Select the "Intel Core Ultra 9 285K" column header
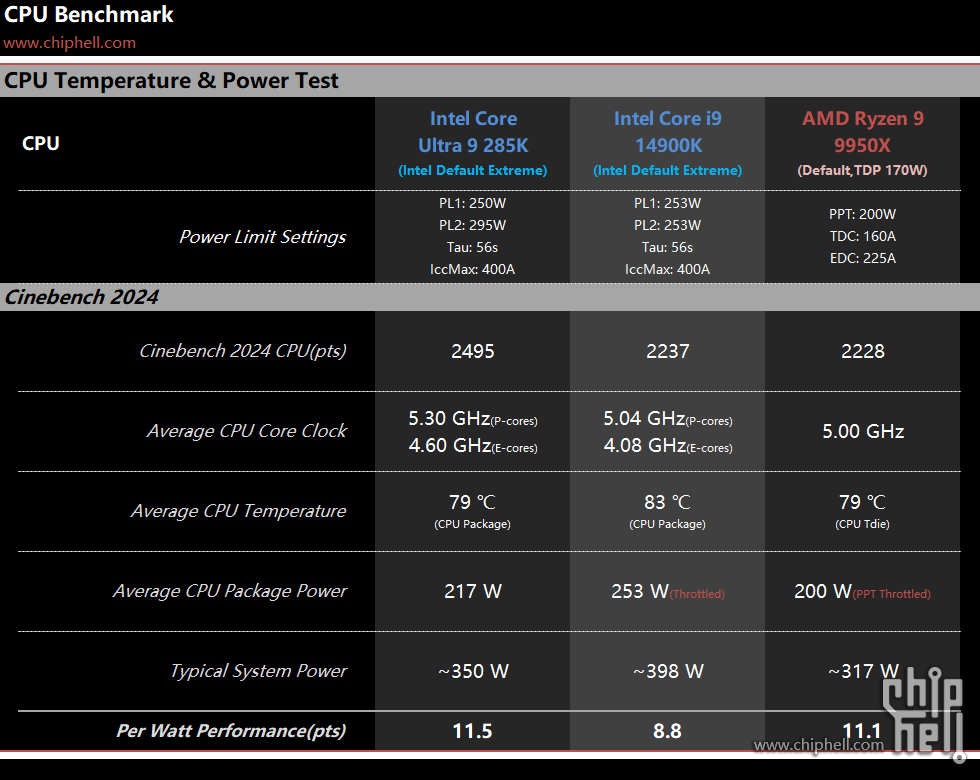 (x=473, y=132)
